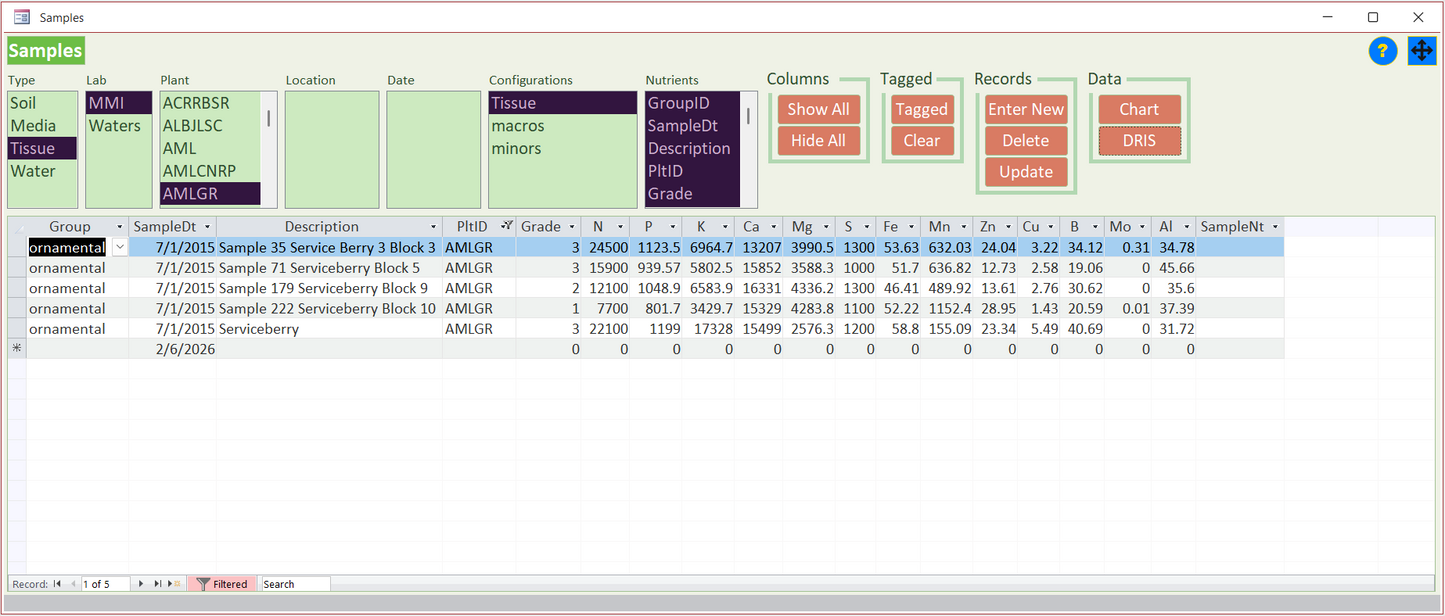Screen dimensions: 1445x616
Task: Open the SampleDt column filter dropdown
Action: pyautogui.click(x=208, y=227)
